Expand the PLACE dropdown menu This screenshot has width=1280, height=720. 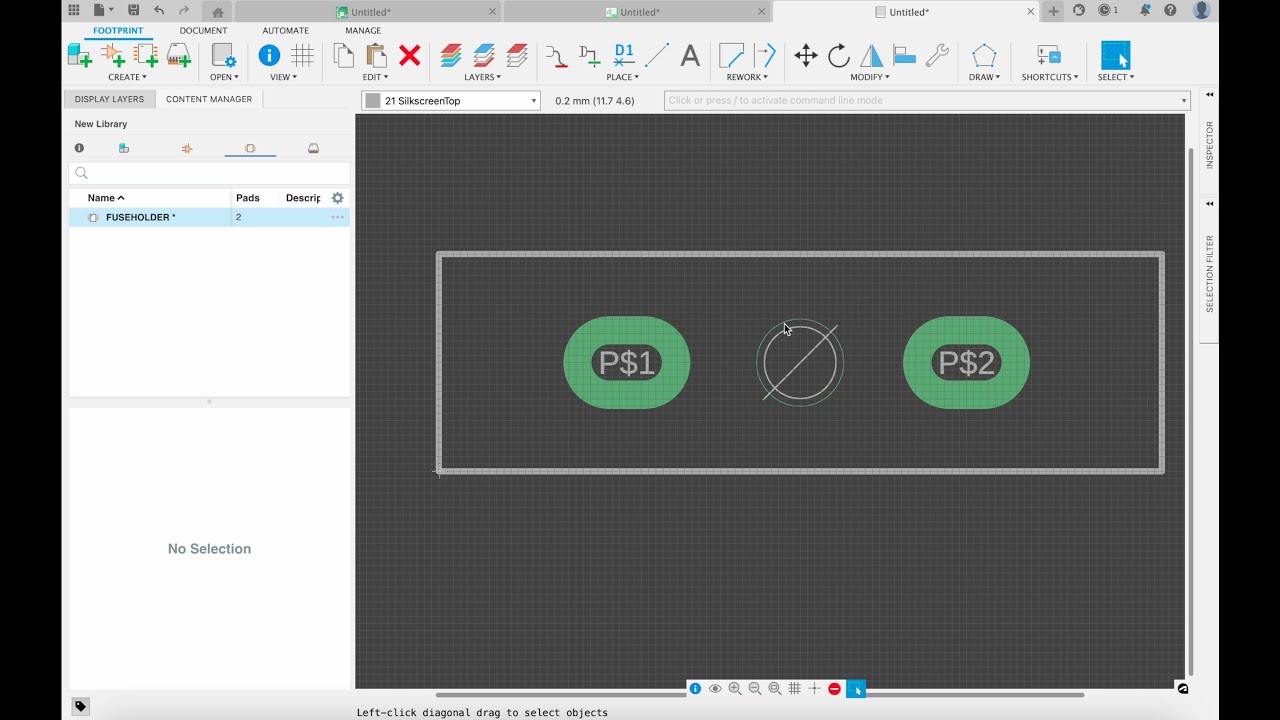tap(622, 77)
